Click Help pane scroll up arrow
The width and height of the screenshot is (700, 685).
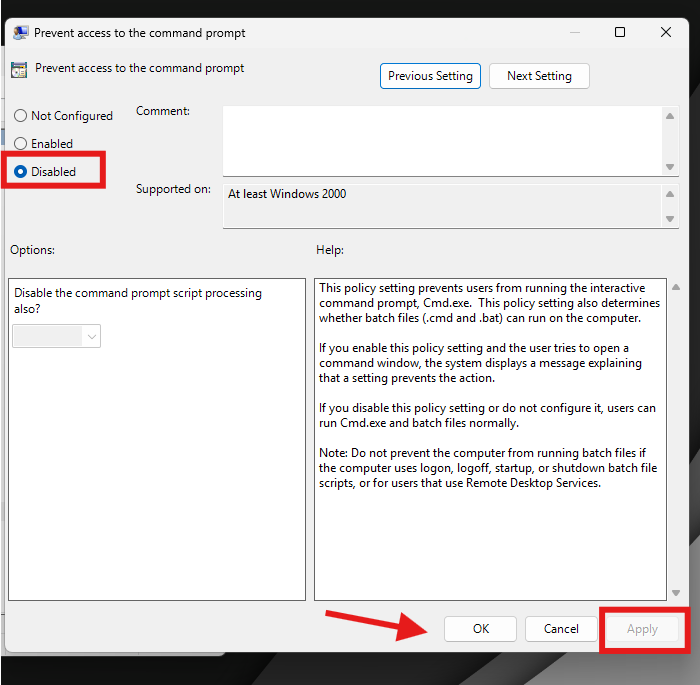(676, 287)
